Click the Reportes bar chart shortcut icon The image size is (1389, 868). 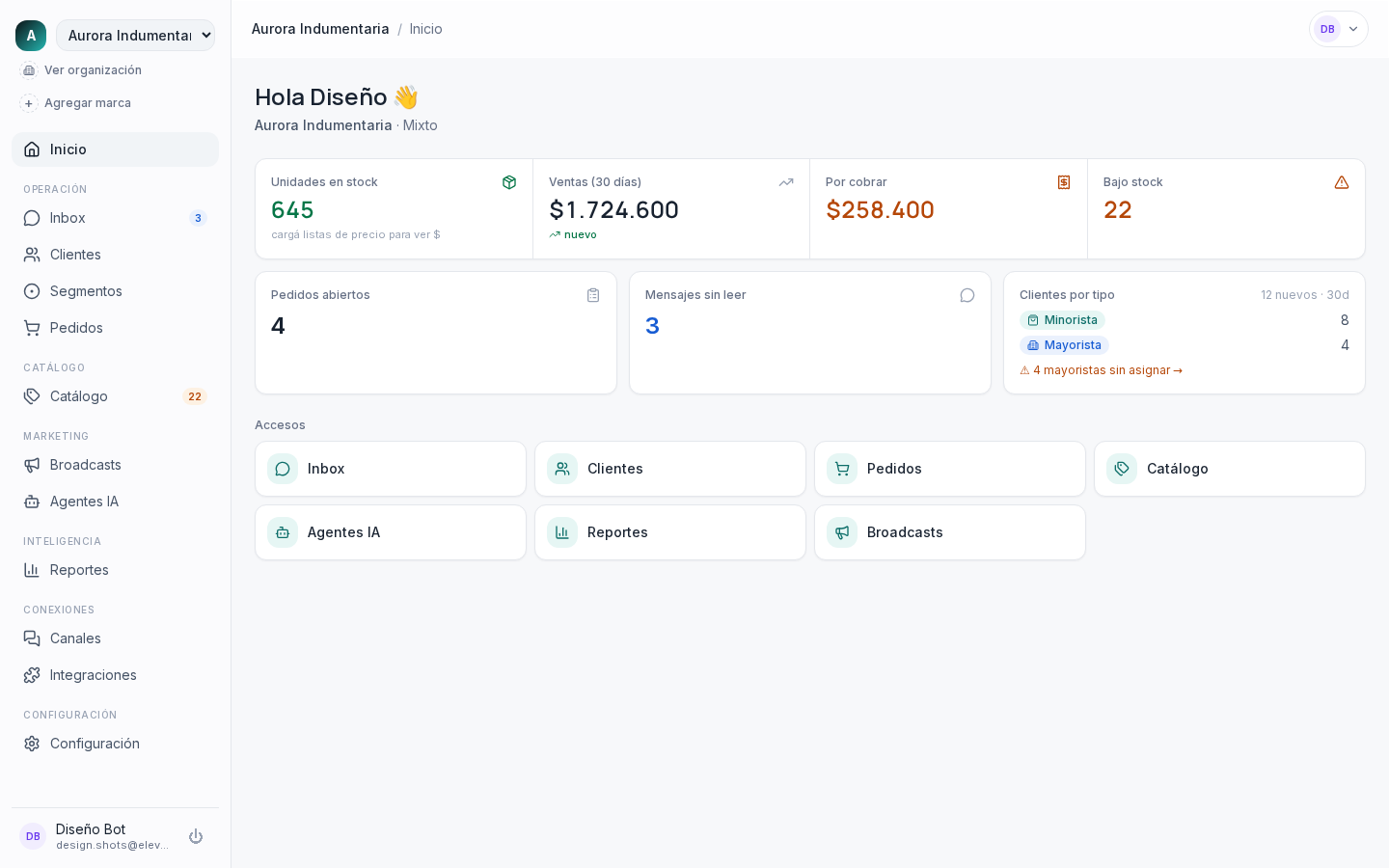pyautogui.click(x=562, y=532)
